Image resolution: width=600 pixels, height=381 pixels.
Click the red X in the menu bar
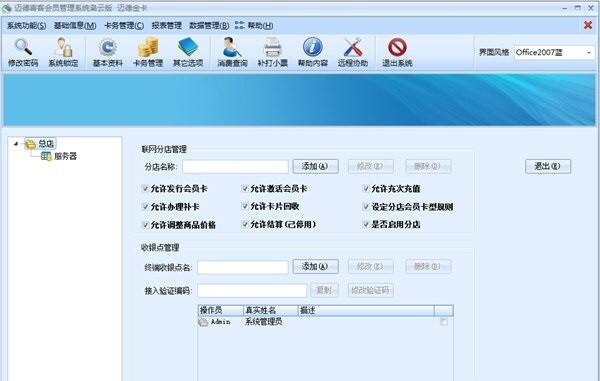click(x=588, y=25)
